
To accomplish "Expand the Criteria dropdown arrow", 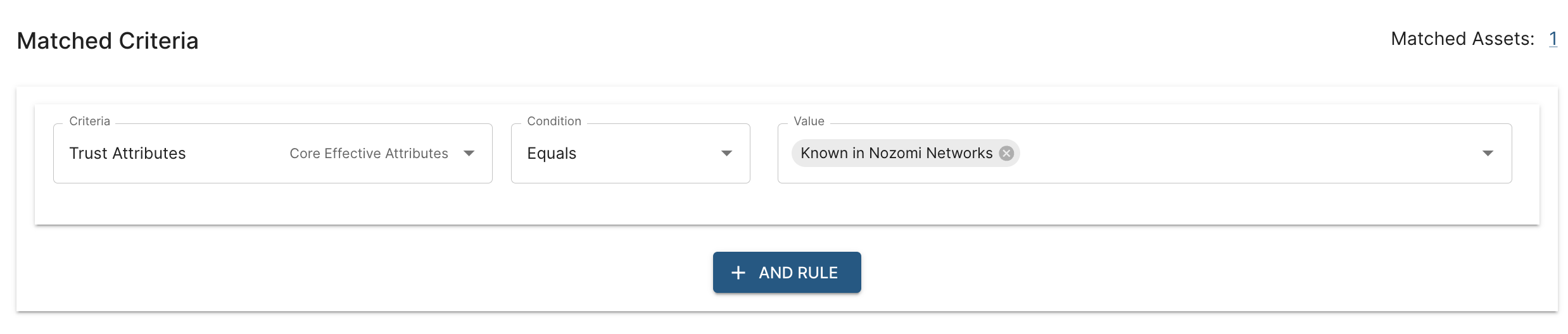I will click(x=469, y=154).
